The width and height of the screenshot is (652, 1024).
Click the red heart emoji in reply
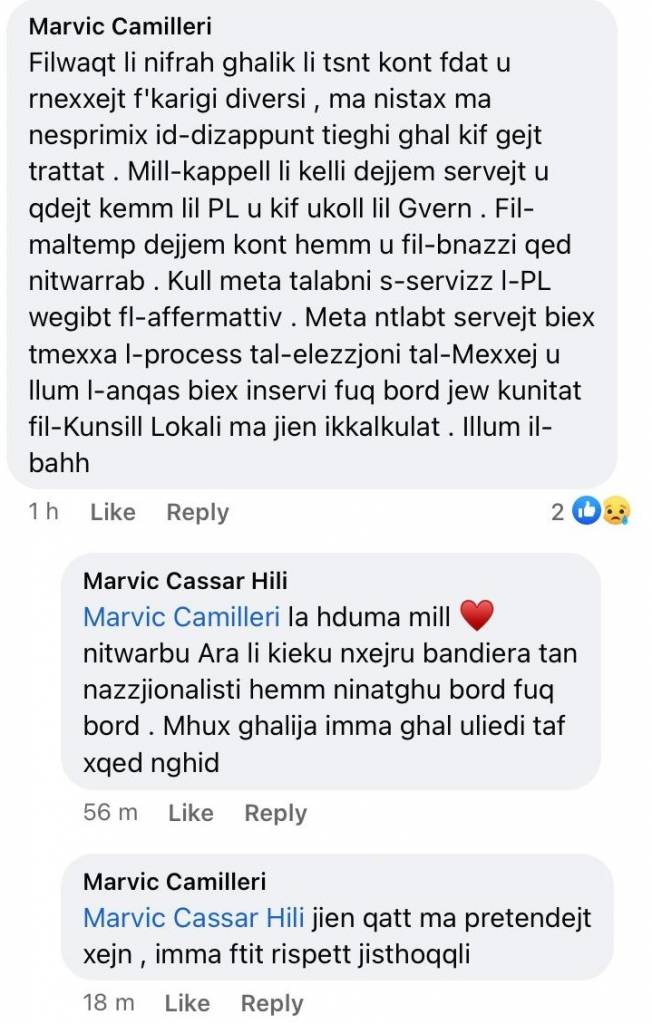(478, 616)
